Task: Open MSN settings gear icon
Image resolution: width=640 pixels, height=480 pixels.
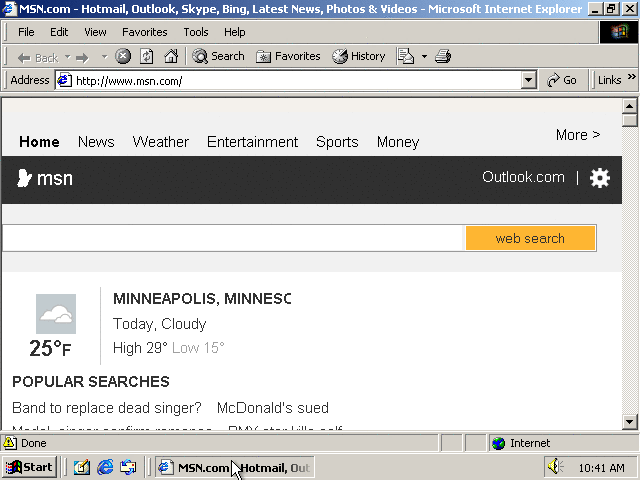Action: coord(600,178)
